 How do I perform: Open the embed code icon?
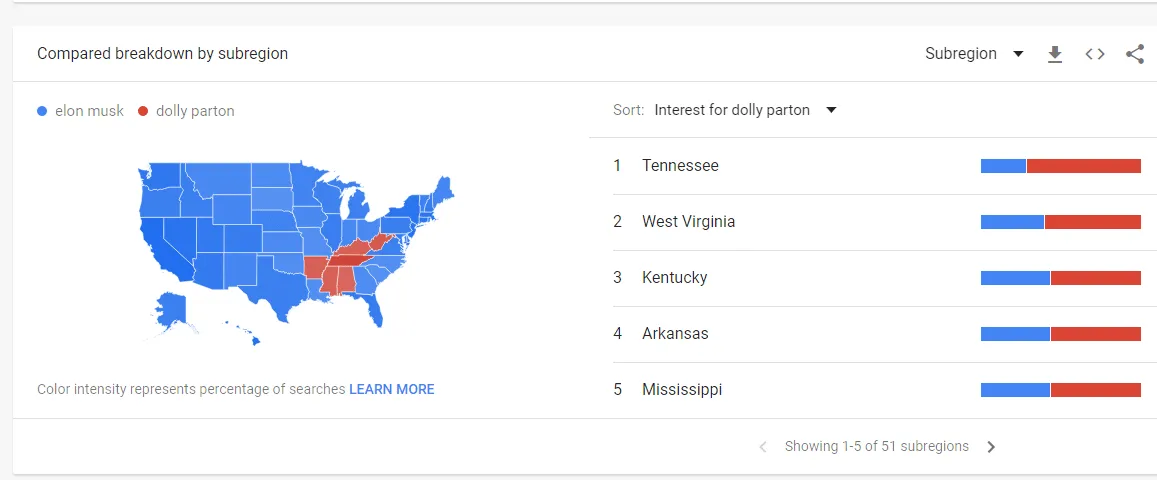click(x=1095, y=54)
